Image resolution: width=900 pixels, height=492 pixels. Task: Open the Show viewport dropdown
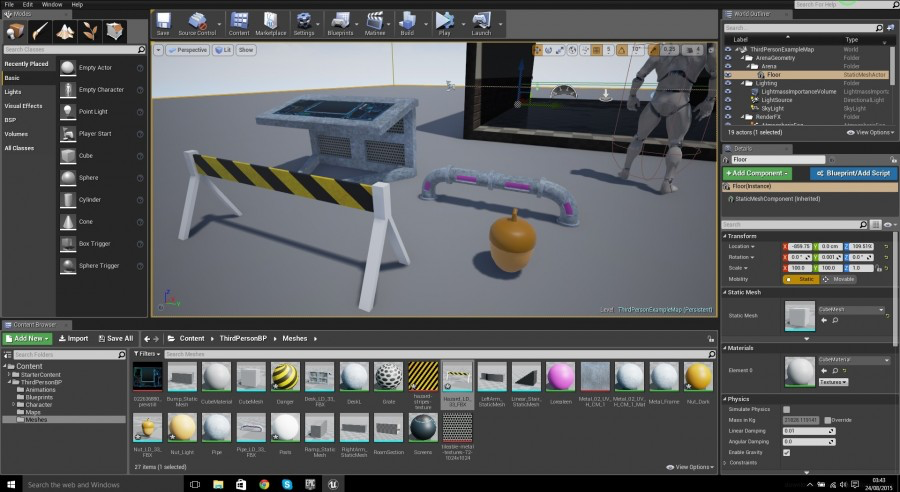(x=246, y=50)
